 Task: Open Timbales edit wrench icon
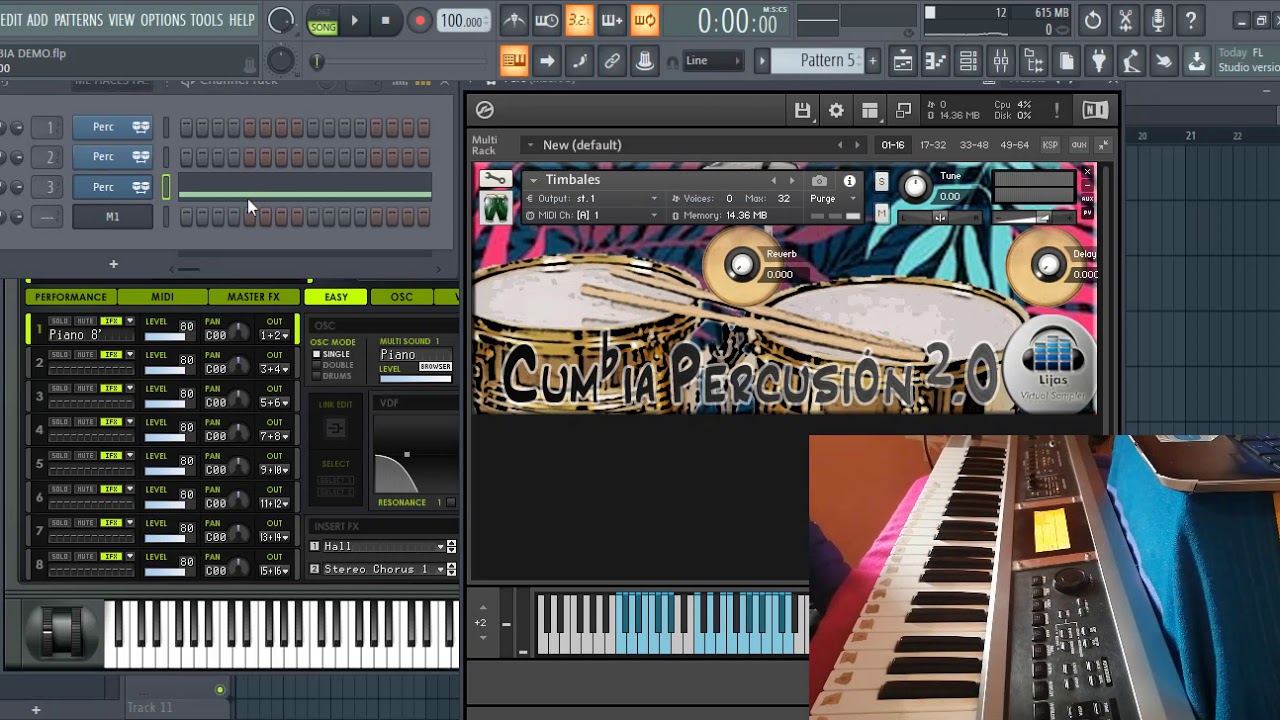[x=494, y=179]
